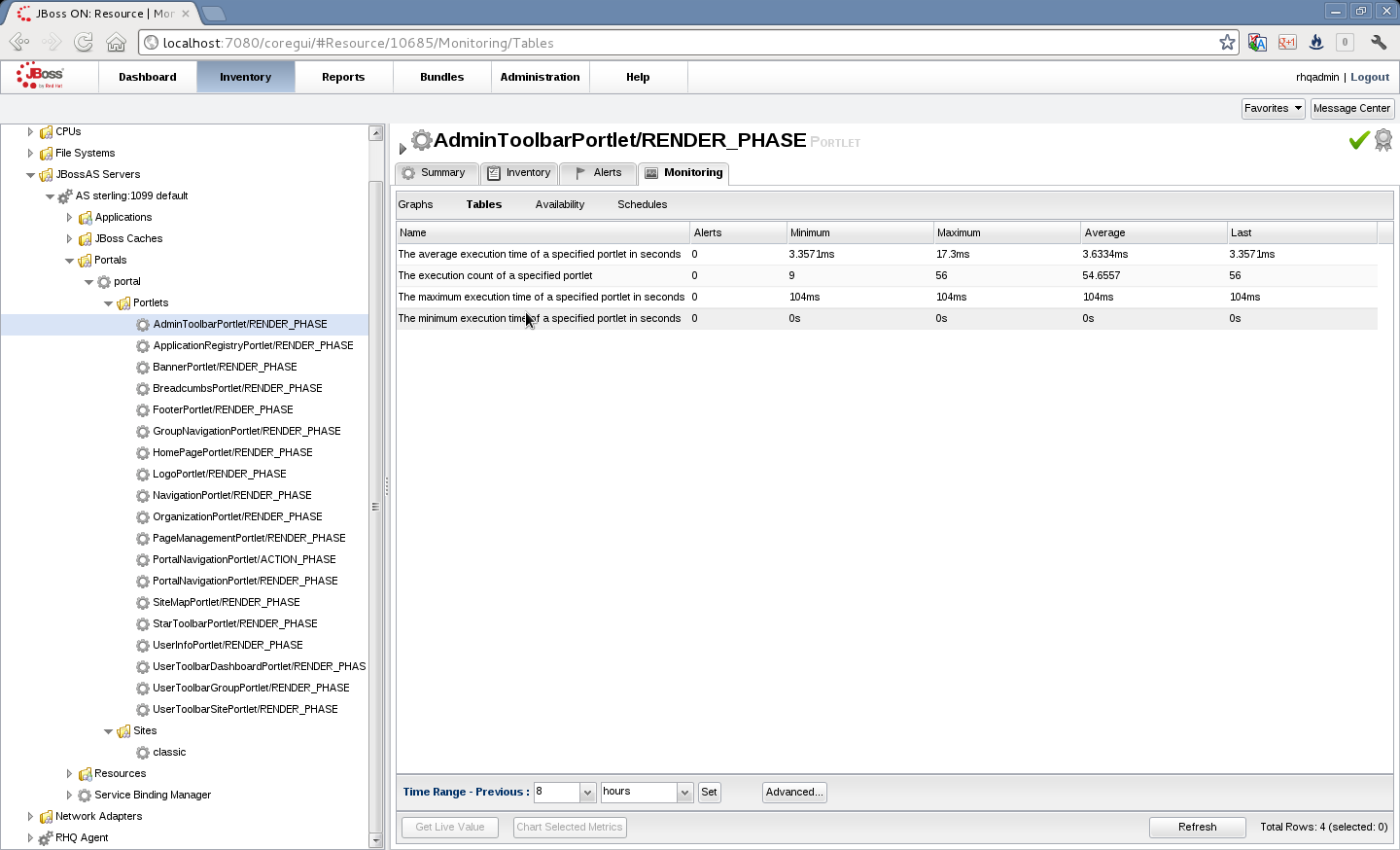
Task: Click the JBoss logo
Action: point(40,76)
